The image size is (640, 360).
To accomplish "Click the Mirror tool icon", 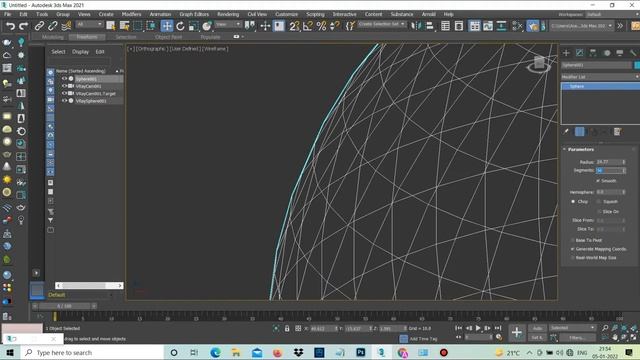I will [x=416, y=26].
